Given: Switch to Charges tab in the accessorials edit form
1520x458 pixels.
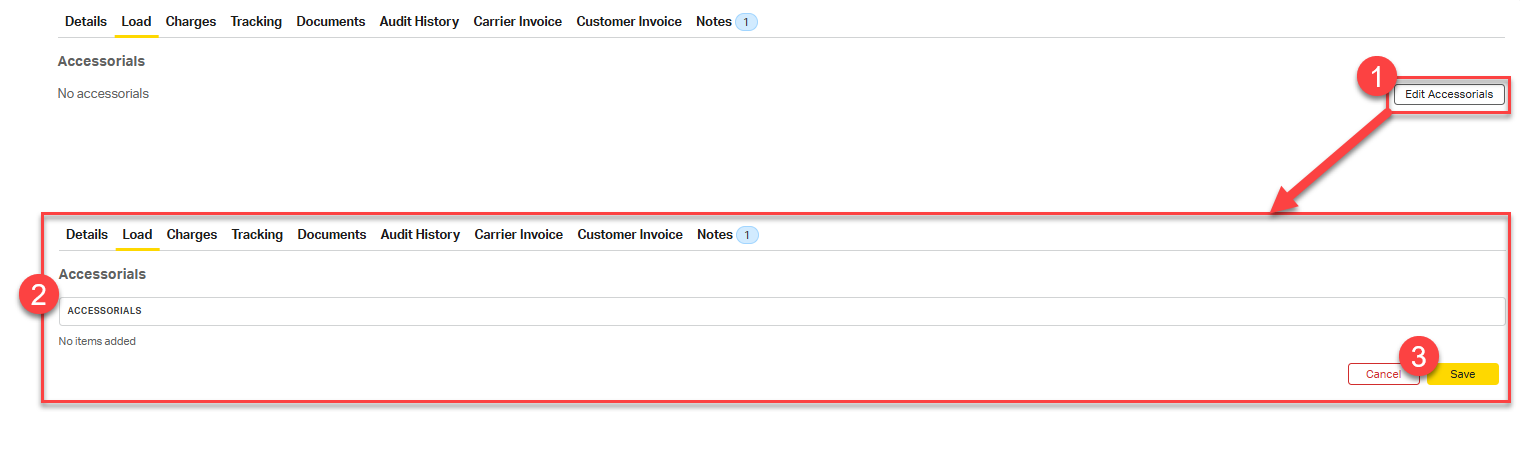Looking at the screenshot, I should 192,234.
